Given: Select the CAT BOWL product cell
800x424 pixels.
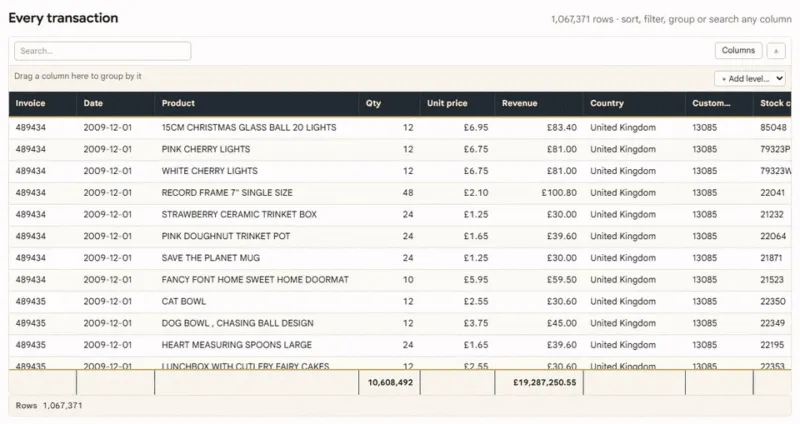Looking at the screenshot, I should pos(257,302).
